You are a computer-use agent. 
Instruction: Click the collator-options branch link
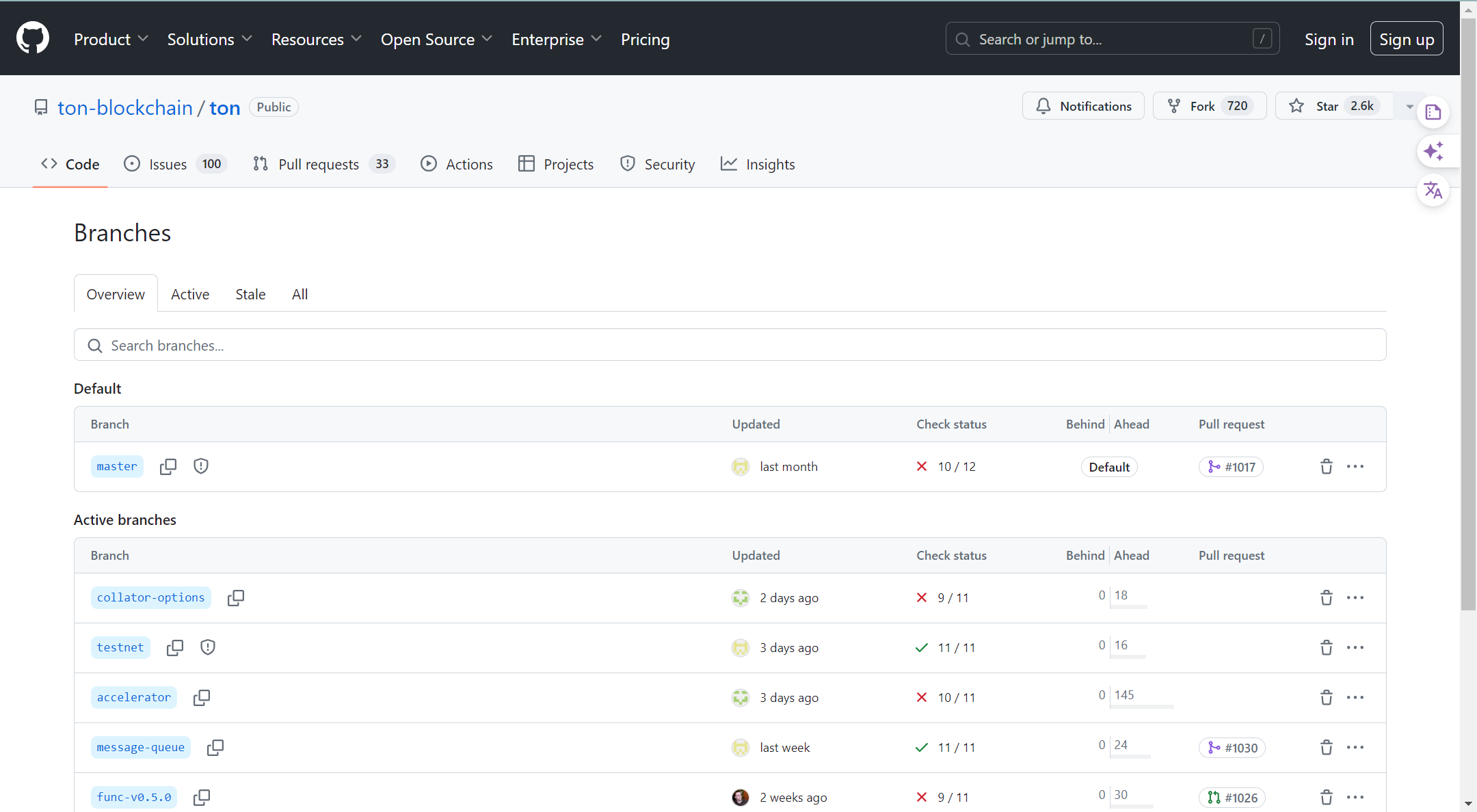click(151, 597)
